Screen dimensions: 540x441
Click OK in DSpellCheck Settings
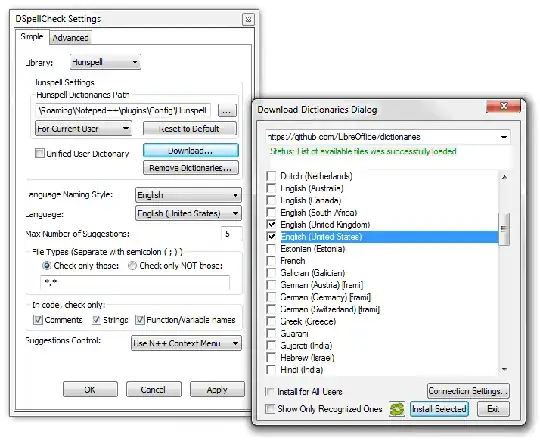point(90,389)
